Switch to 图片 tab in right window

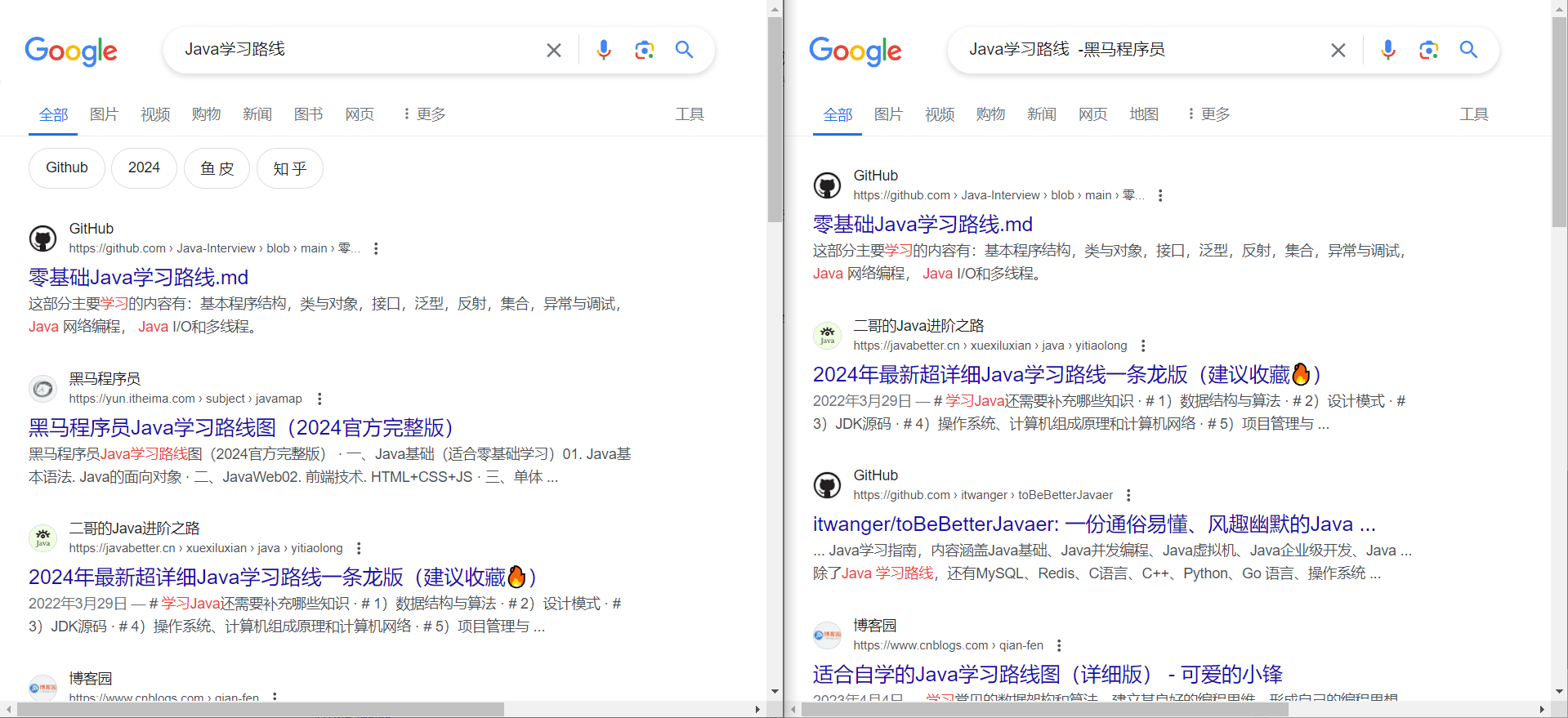888,114
